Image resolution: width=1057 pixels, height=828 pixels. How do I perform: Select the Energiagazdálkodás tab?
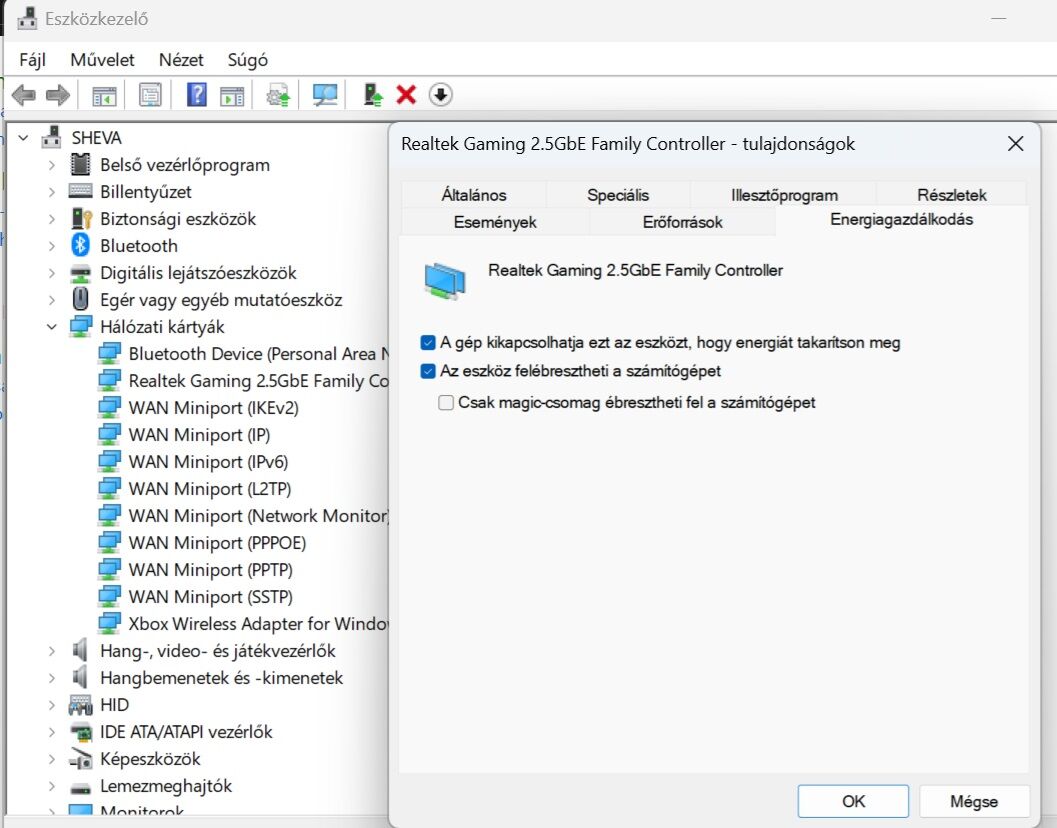pos(901,220)
